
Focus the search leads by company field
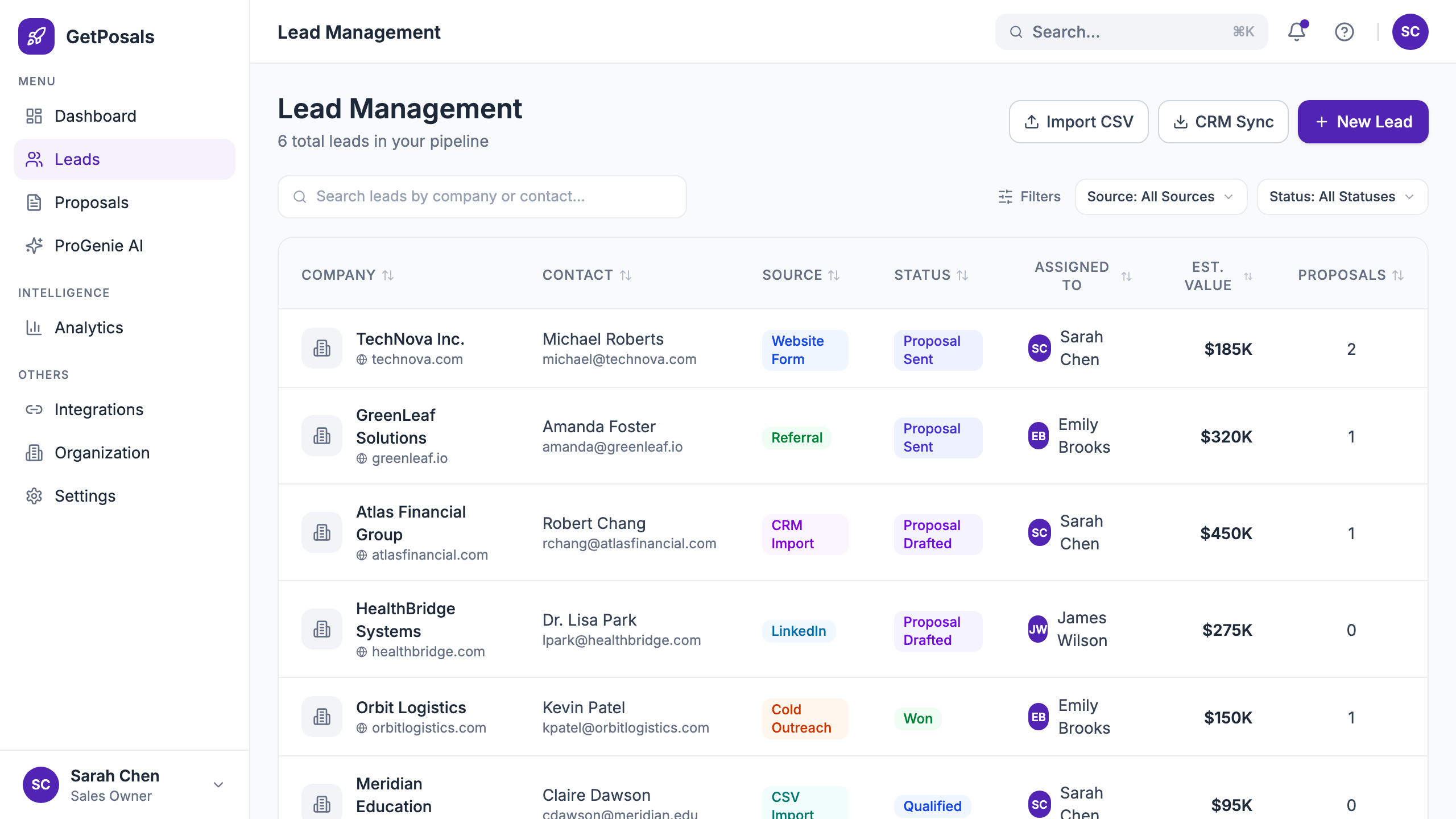pos(482,197)
